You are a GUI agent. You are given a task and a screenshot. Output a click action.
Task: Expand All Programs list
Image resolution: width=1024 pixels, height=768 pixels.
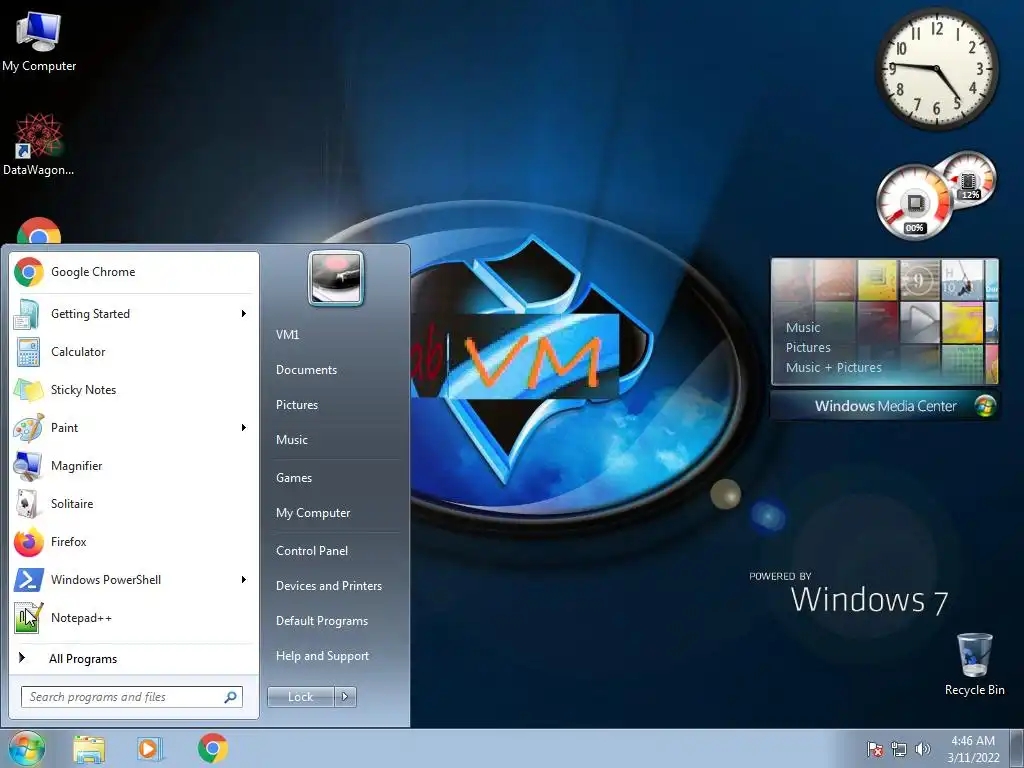coord(134,658)
